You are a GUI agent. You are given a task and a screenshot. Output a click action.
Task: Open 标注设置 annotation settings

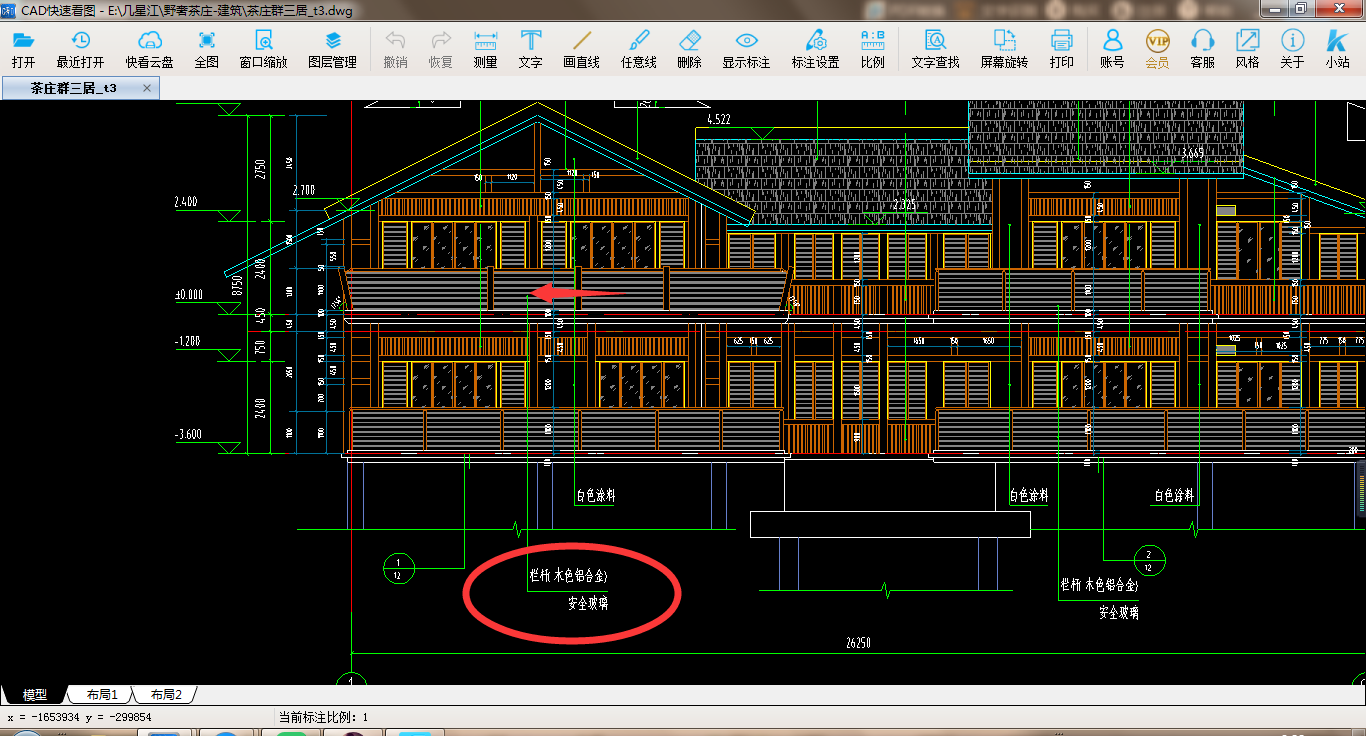tap(816, 49)
